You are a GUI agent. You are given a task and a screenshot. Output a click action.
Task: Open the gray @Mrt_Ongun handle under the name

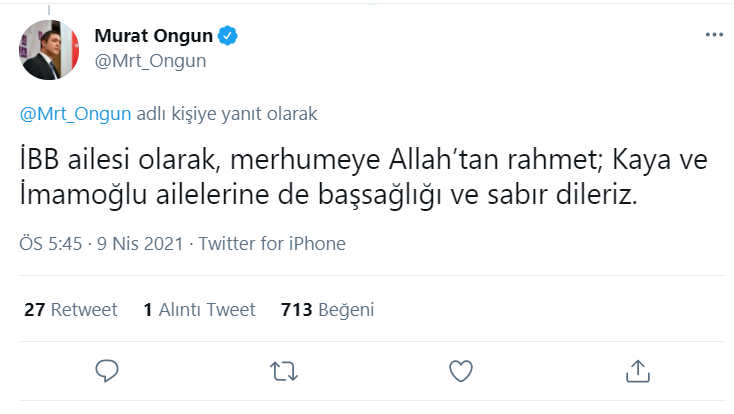(150, 60)
